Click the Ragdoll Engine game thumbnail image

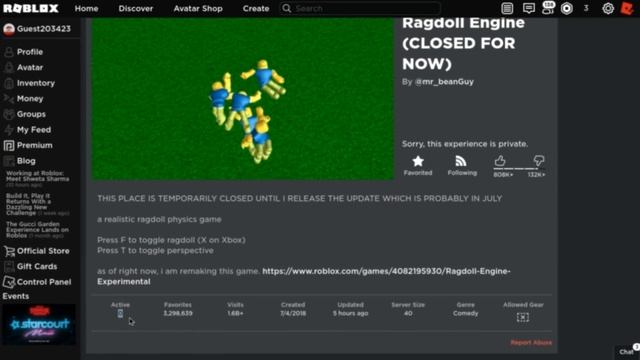243,98
